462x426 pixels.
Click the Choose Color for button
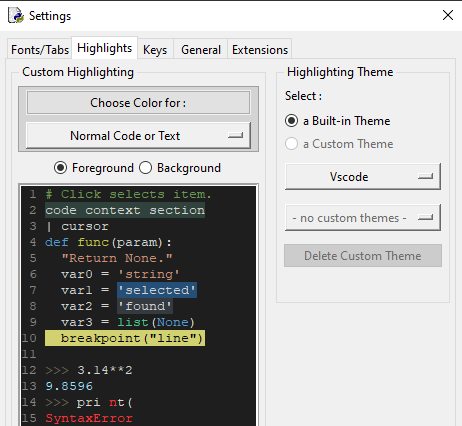[138, 103]
